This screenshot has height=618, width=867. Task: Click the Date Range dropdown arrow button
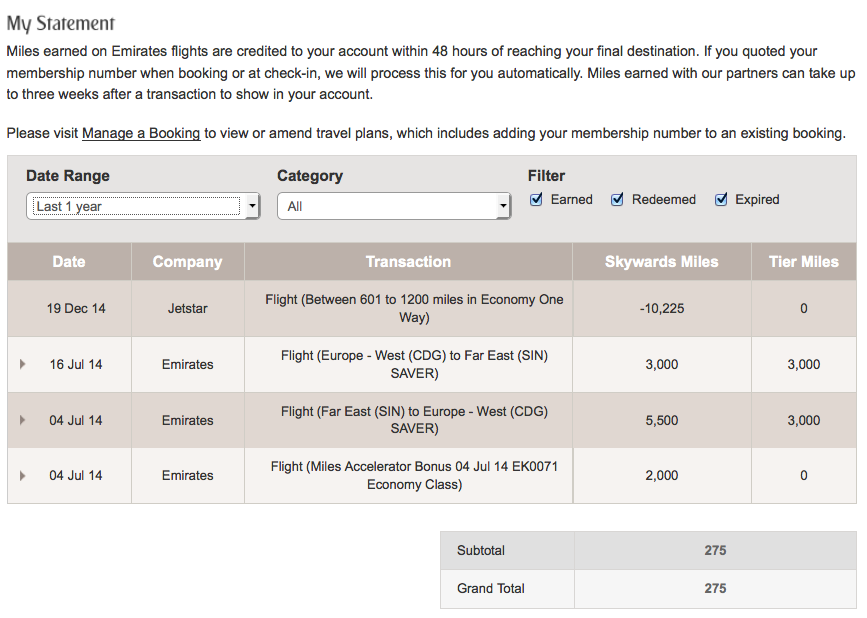252,206
